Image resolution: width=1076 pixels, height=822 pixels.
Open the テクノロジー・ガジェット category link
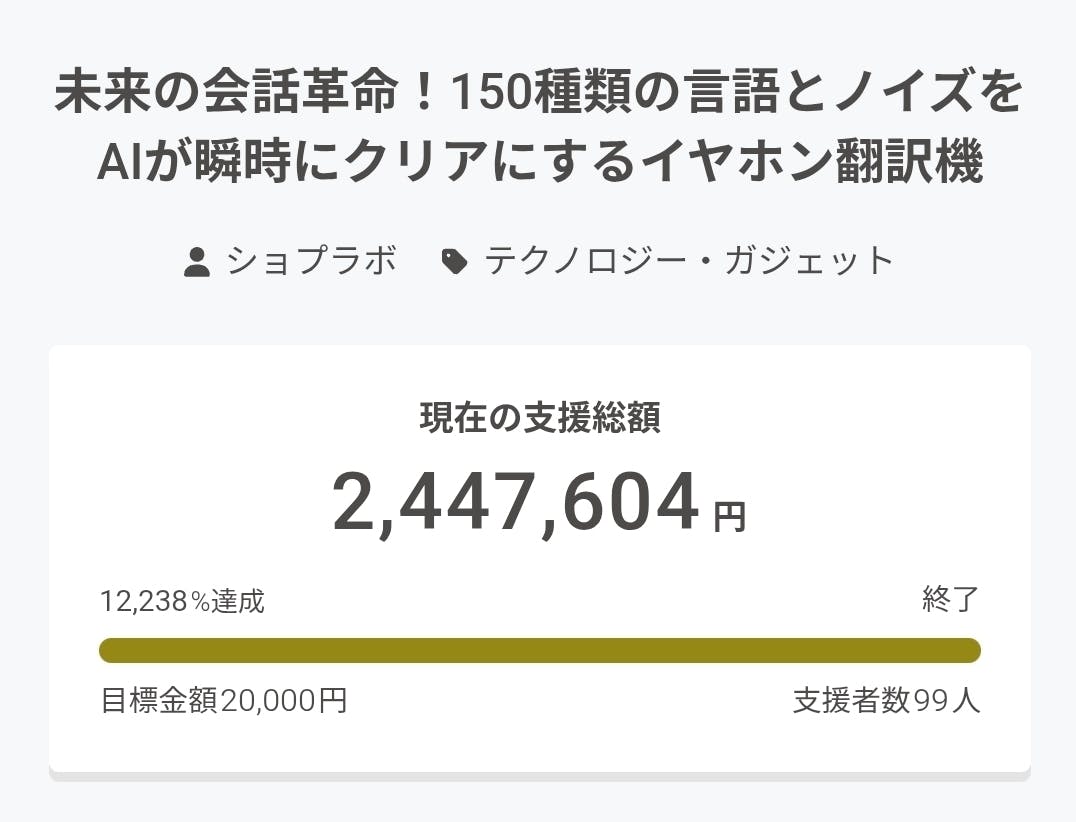pyautogui.click(x=689, y=261)
